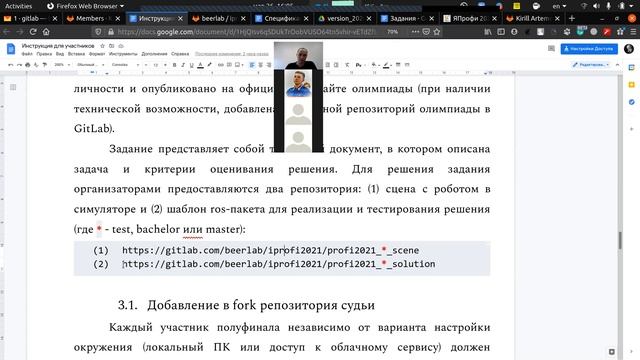640x360 pixels.
Task: Click the Explore button at bottom right
Action: (x=611, y=351)
